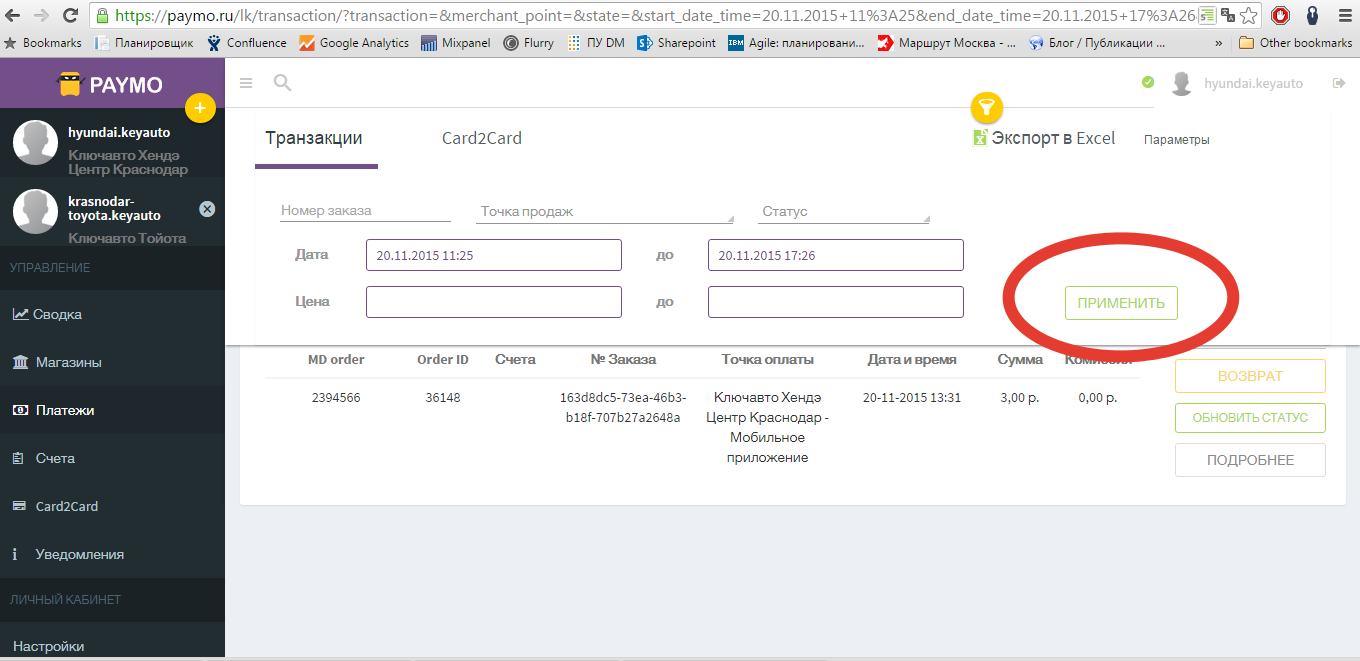Open the Маршрут Москва bookmark
Viewport: 1360px width, 661px height.
tap(947, 43)
